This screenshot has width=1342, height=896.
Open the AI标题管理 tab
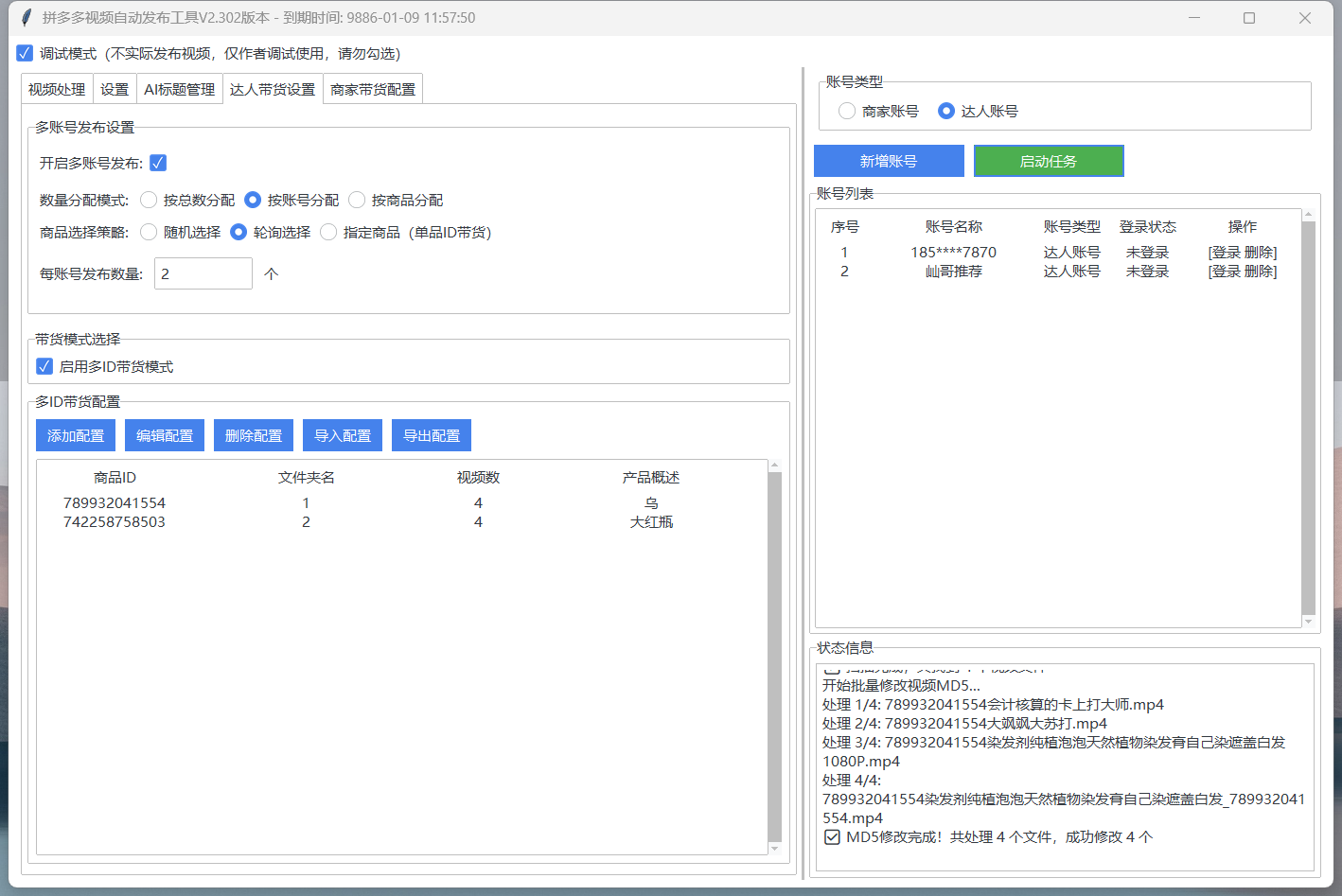point(180,89)
